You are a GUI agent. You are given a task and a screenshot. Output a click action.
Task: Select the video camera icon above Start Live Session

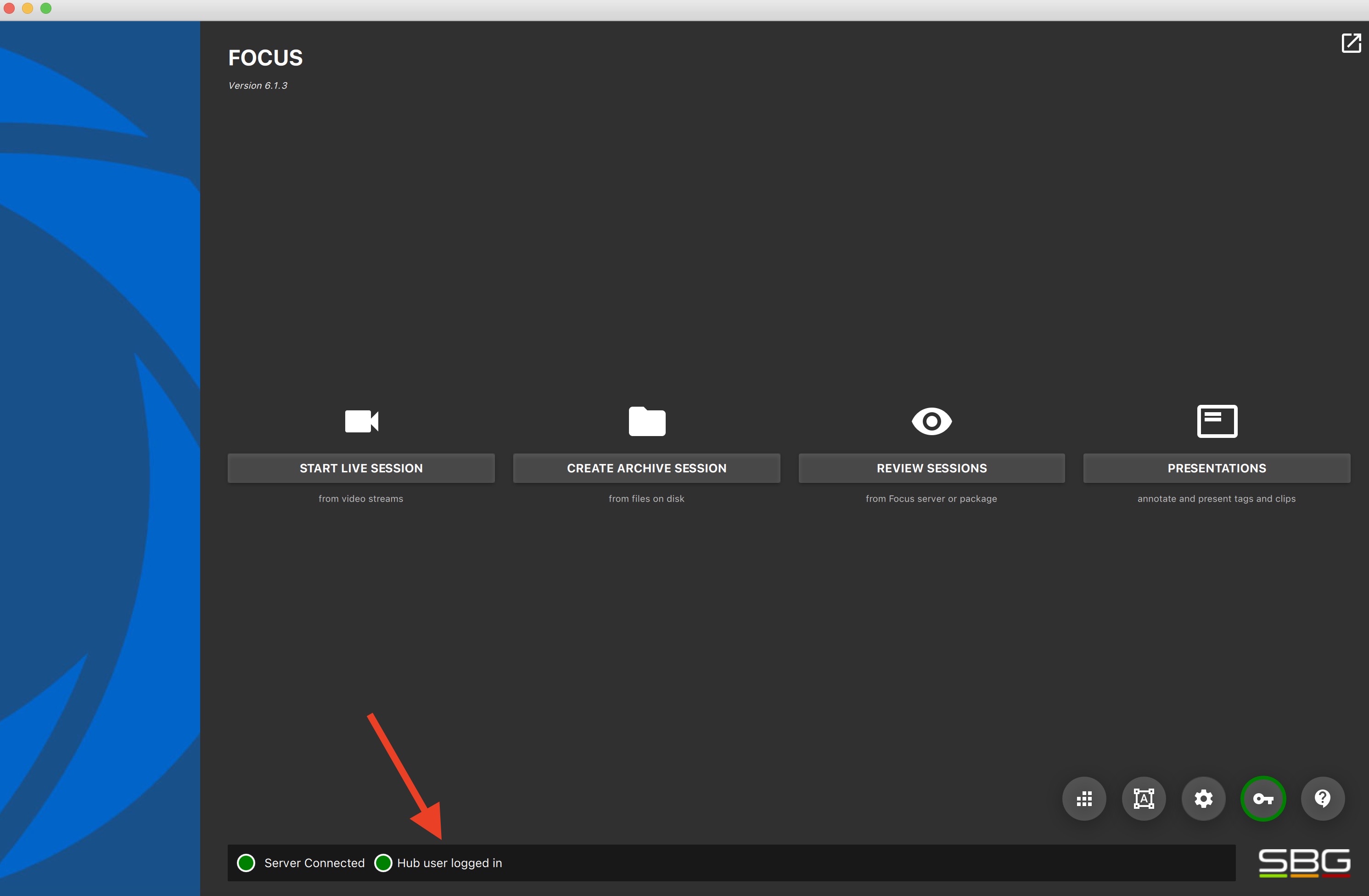click(x=361, y=420)
